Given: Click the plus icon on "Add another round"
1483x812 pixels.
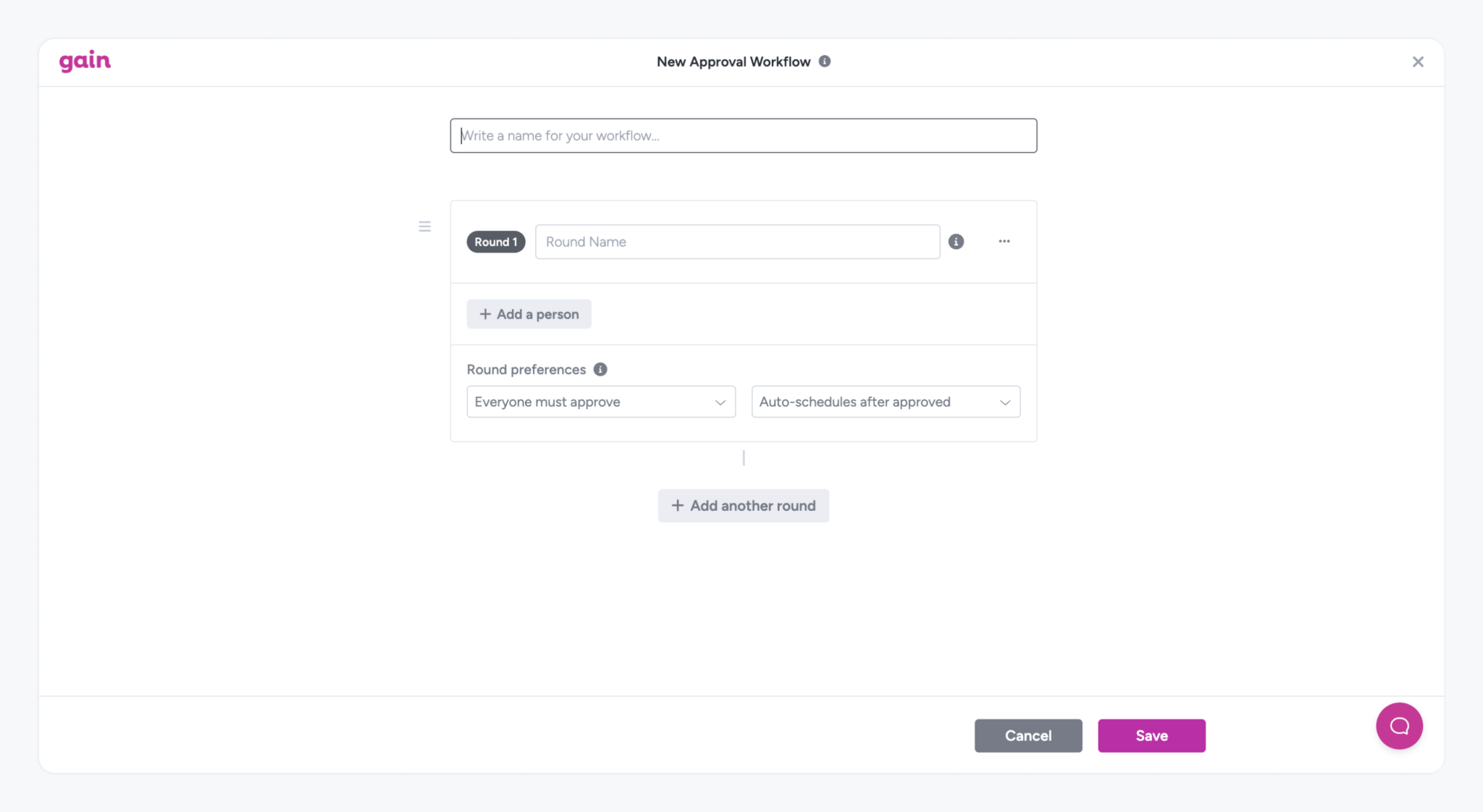Looking at the screenshot, I should tap(678, 505).
